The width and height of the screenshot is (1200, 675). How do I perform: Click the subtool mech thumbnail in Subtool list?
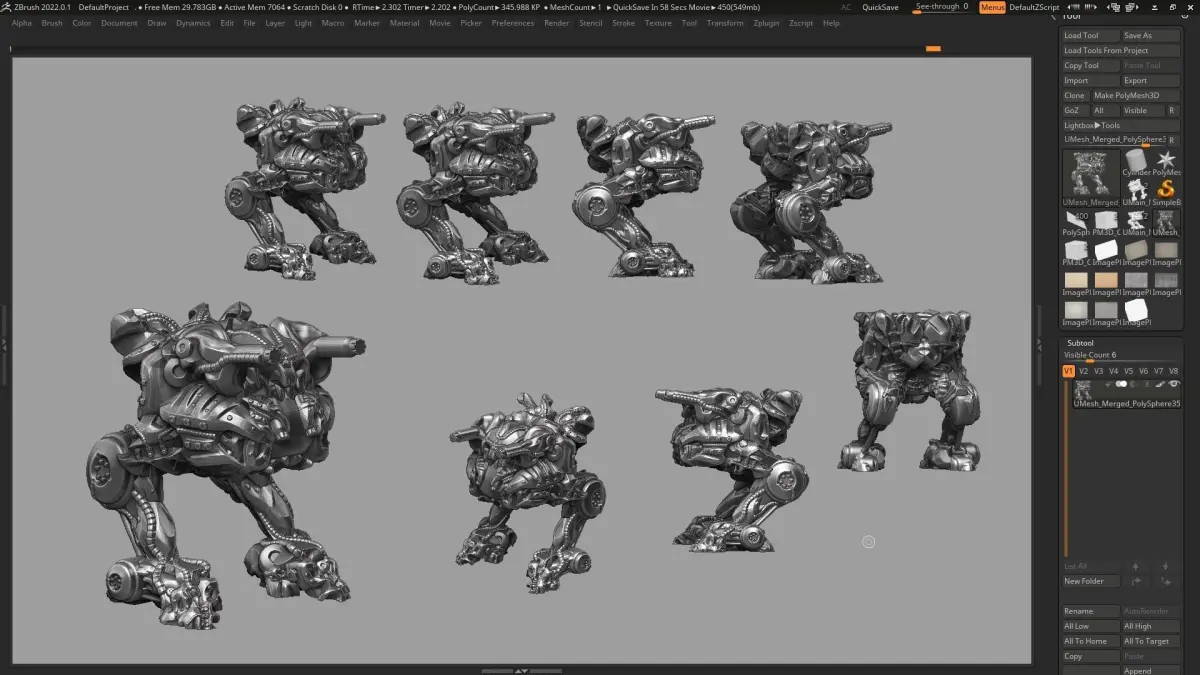(1083, 389)
